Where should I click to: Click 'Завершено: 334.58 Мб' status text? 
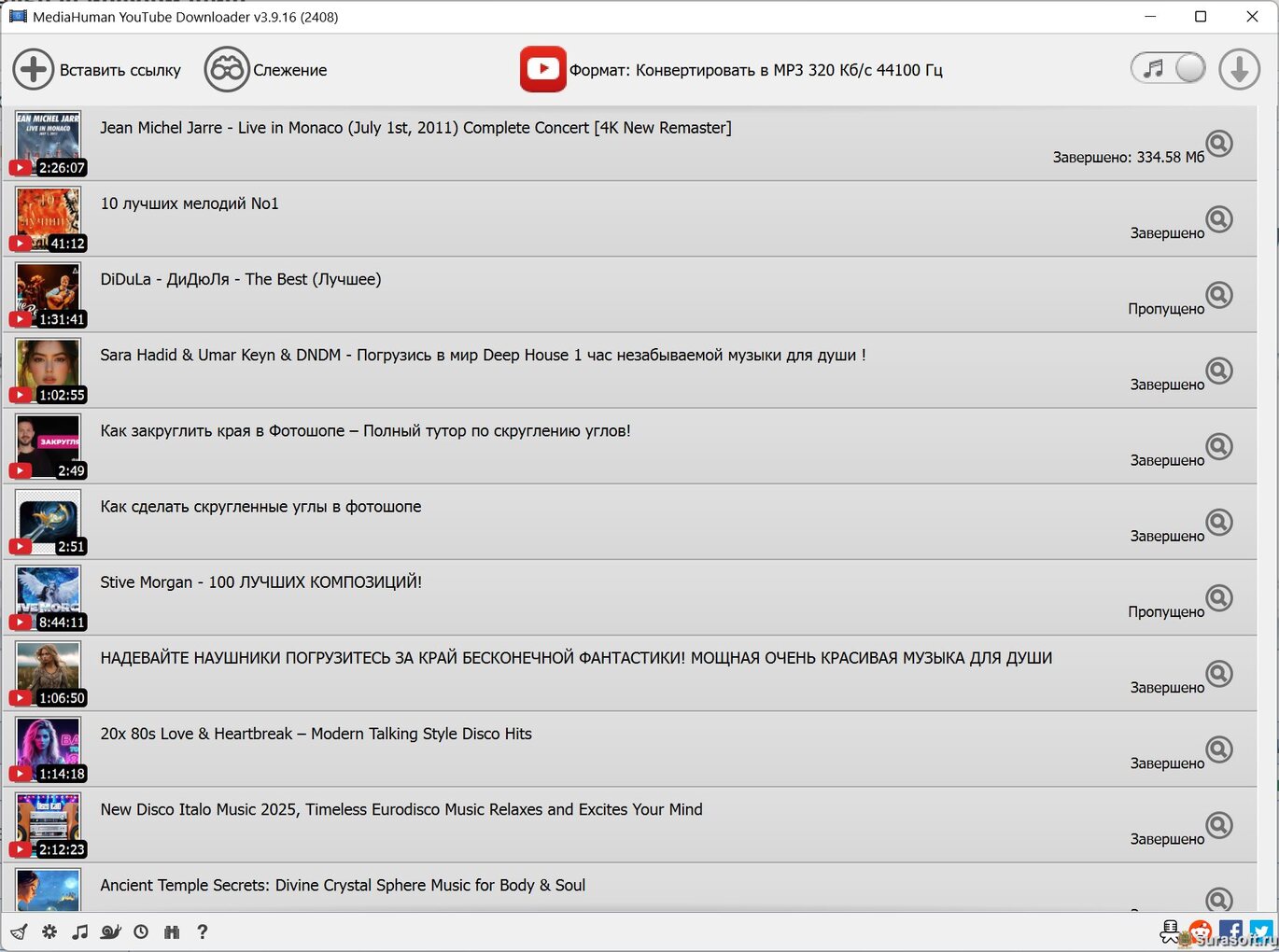(x=1129, y=158)
